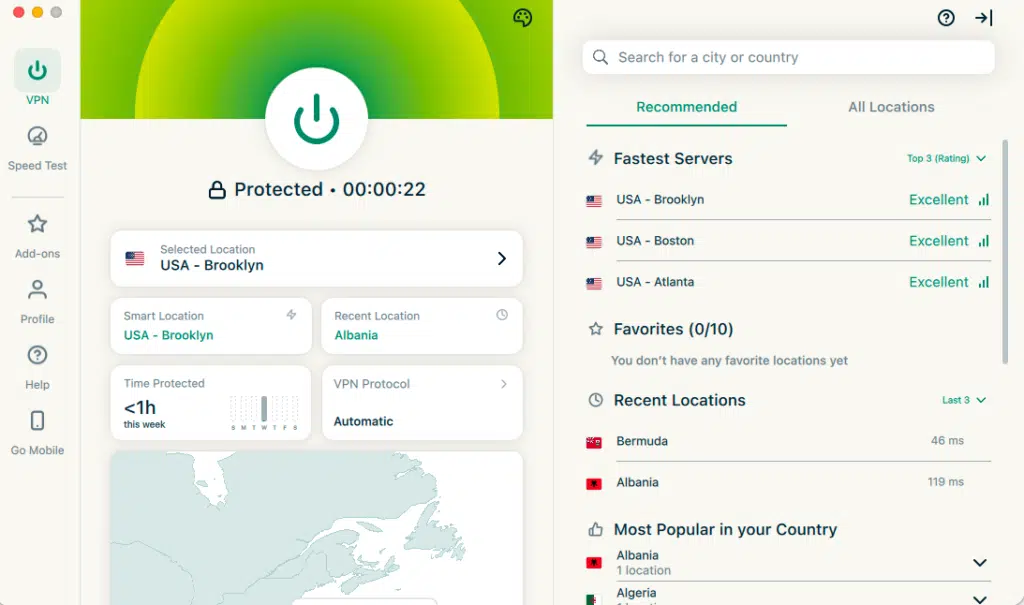Click the lock icon beside Protected status
The height and width of the screenshot is (605, 1024).
217,190
